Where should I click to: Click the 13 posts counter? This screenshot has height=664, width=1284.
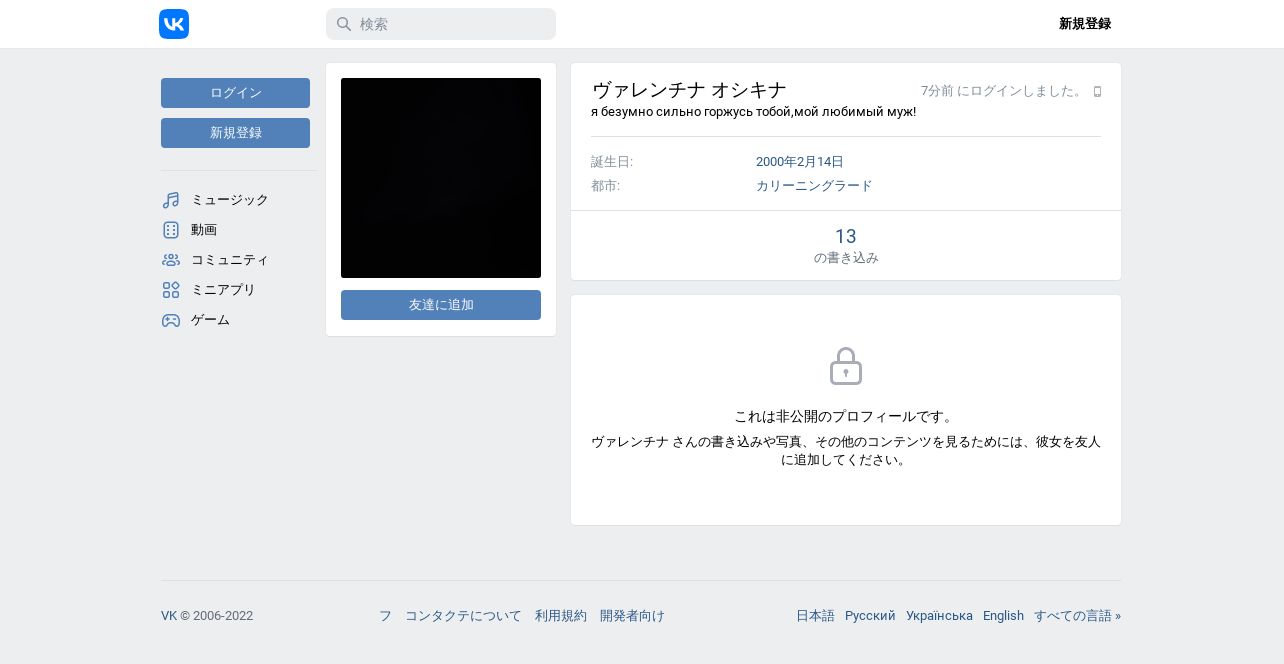click(846, 246)
